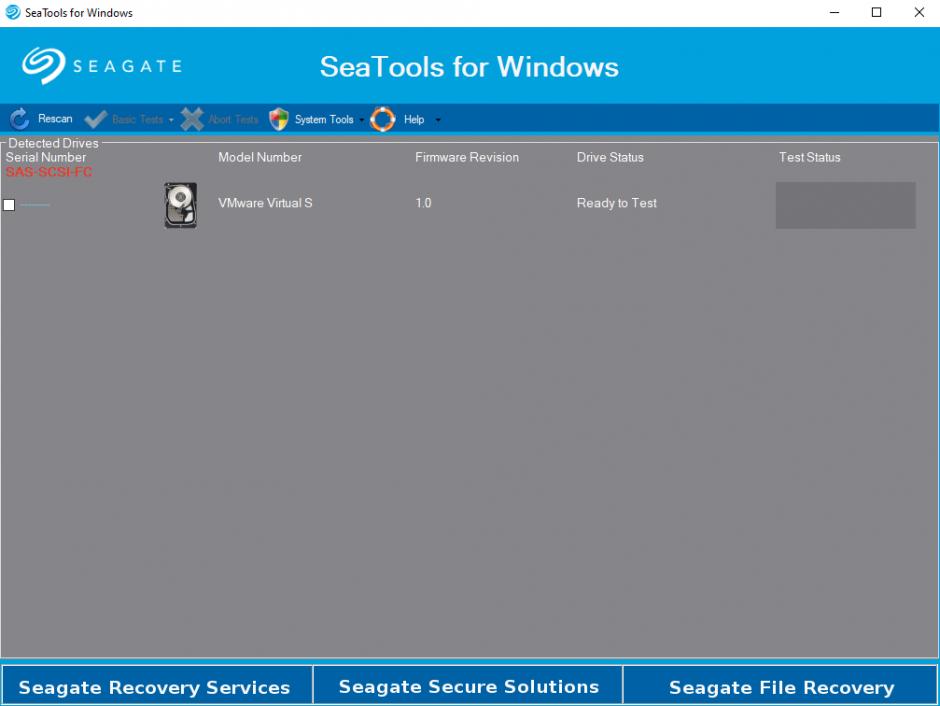Click the Firmware Revision column header

pyautogui.click(x=467, y=157)
